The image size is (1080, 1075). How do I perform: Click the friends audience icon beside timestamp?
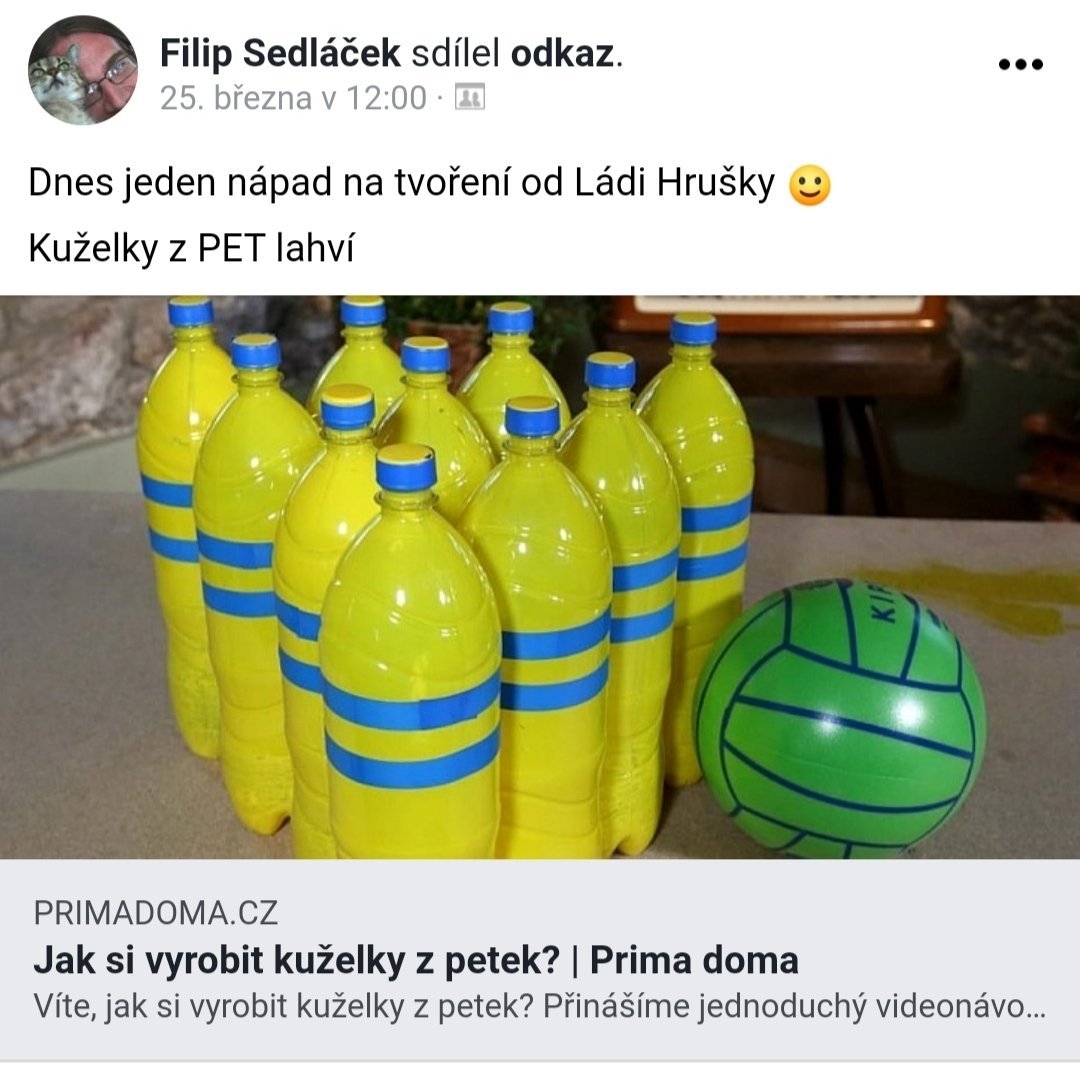470,97
